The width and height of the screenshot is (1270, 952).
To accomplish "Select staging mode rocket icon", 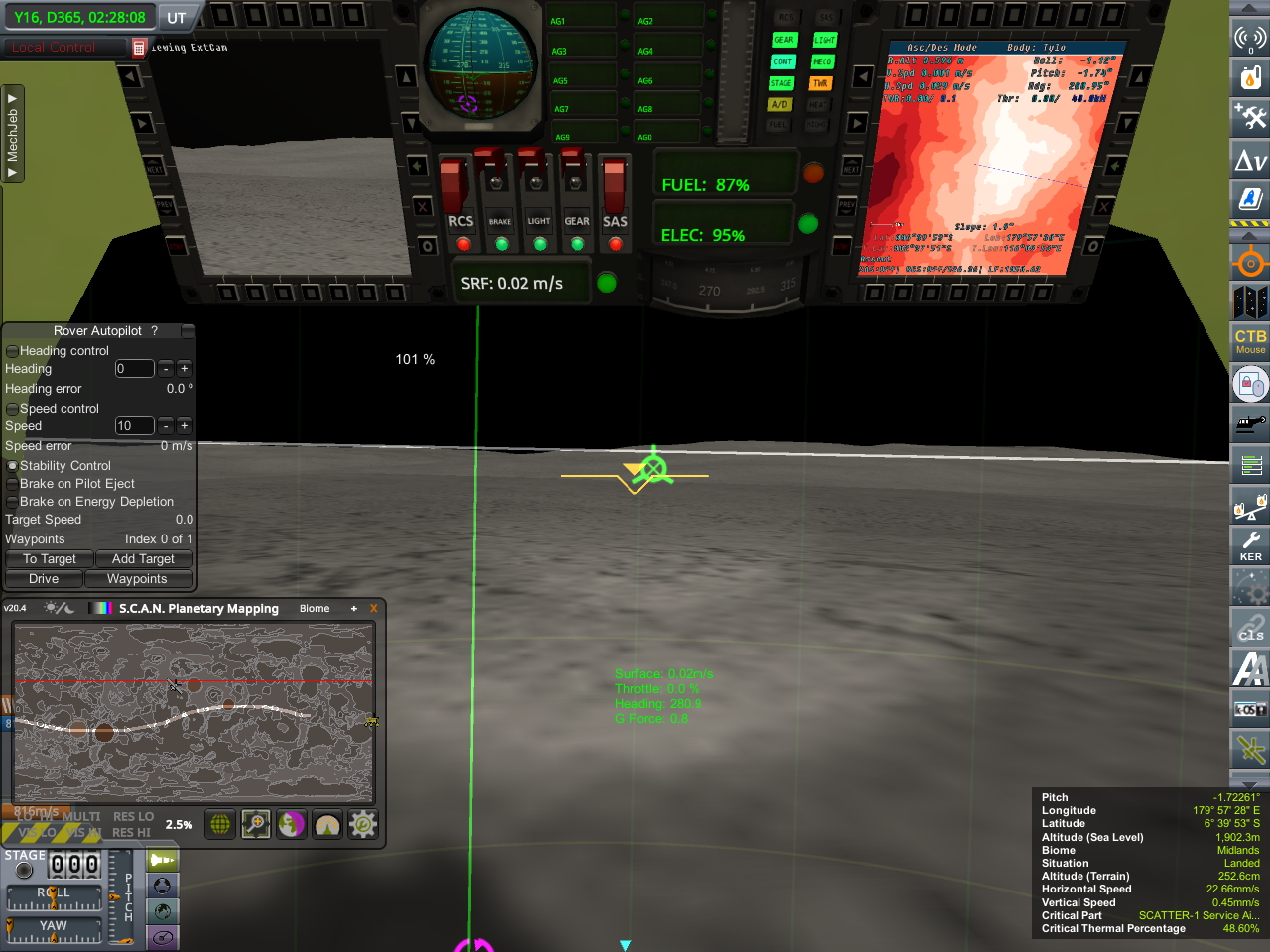I will 163,860.
